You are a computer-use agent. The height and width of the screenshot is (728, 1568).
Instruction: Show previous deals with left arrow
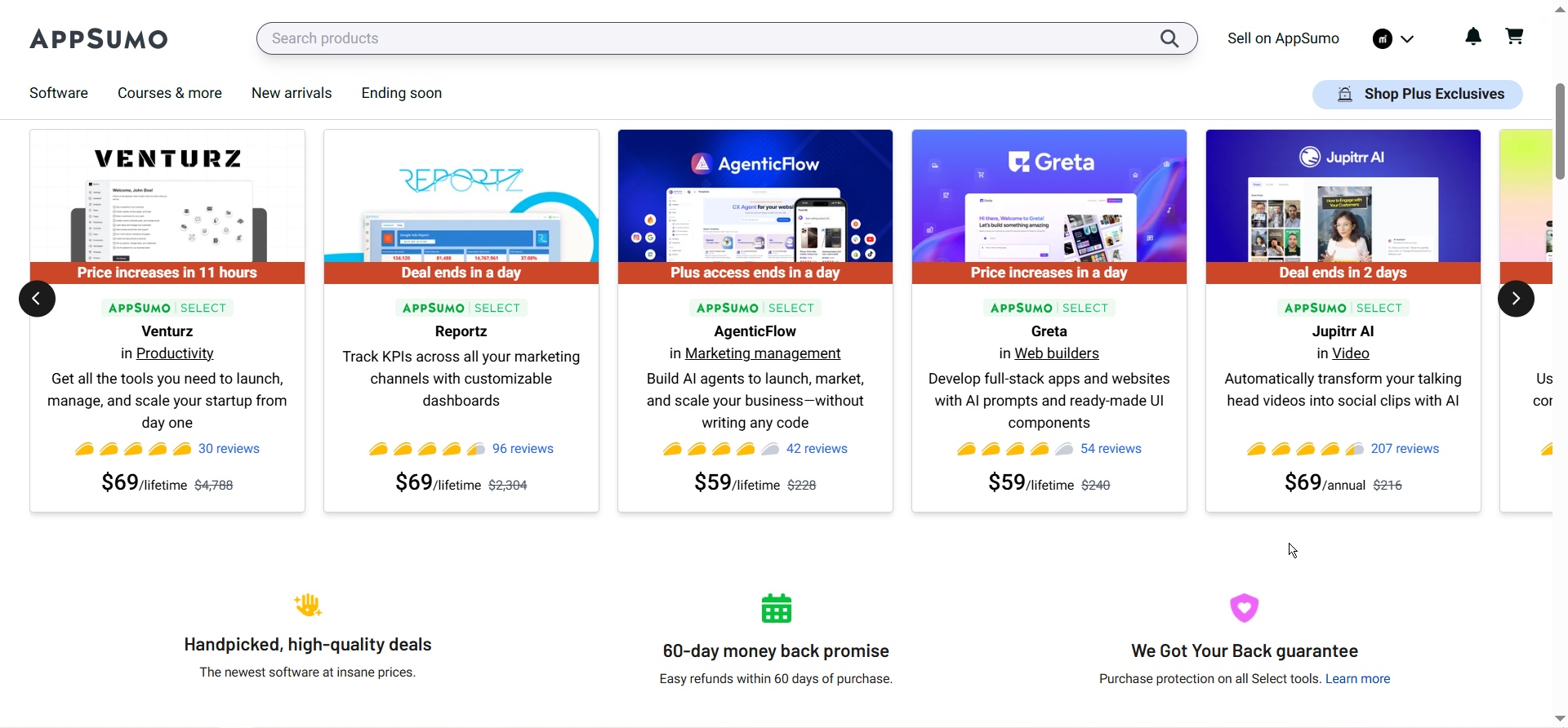coord(37,299)
